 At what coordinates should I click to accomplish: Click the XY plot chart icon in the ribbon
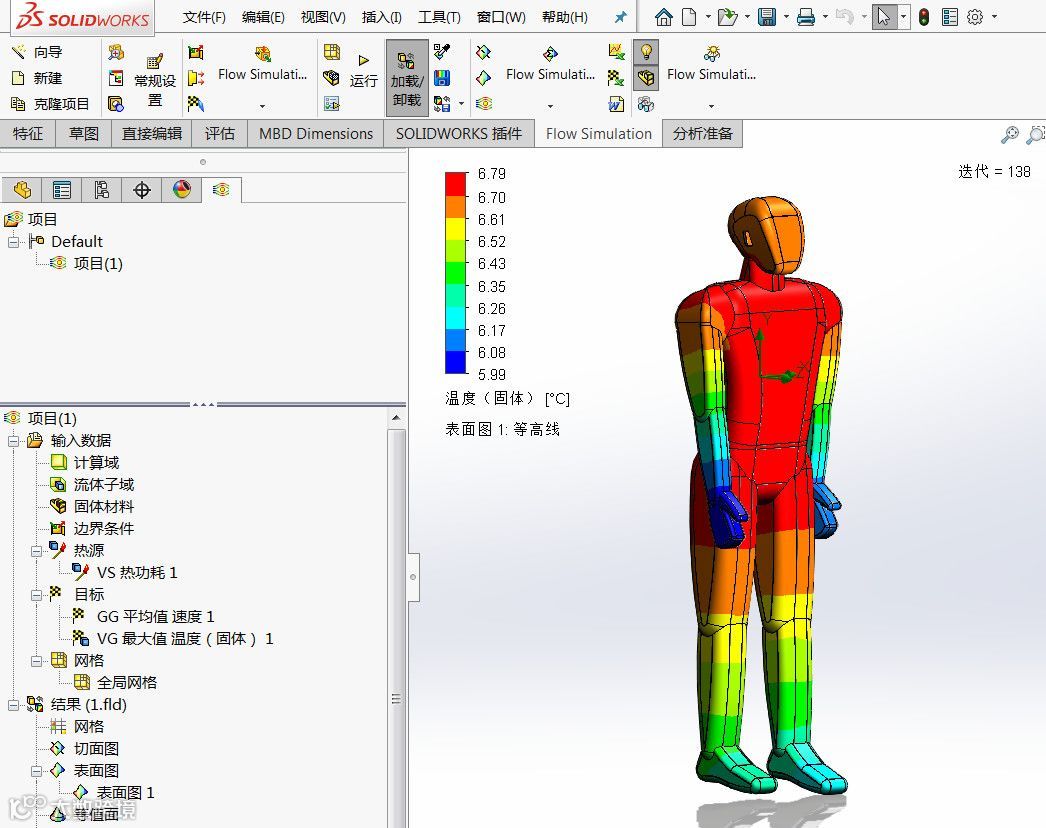coord(616,51)
